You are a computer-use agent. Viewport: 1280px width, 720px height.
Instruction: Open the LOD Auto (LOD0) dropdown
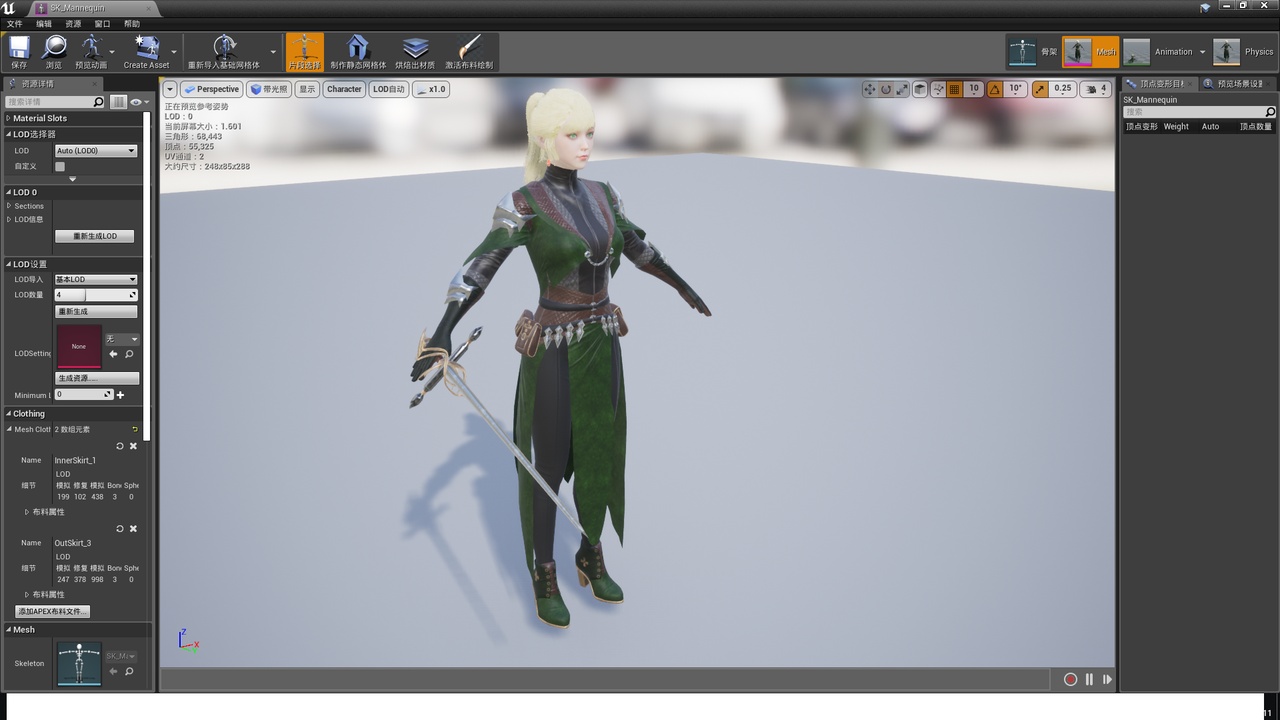pyautogui.click(x=95, y=151)
